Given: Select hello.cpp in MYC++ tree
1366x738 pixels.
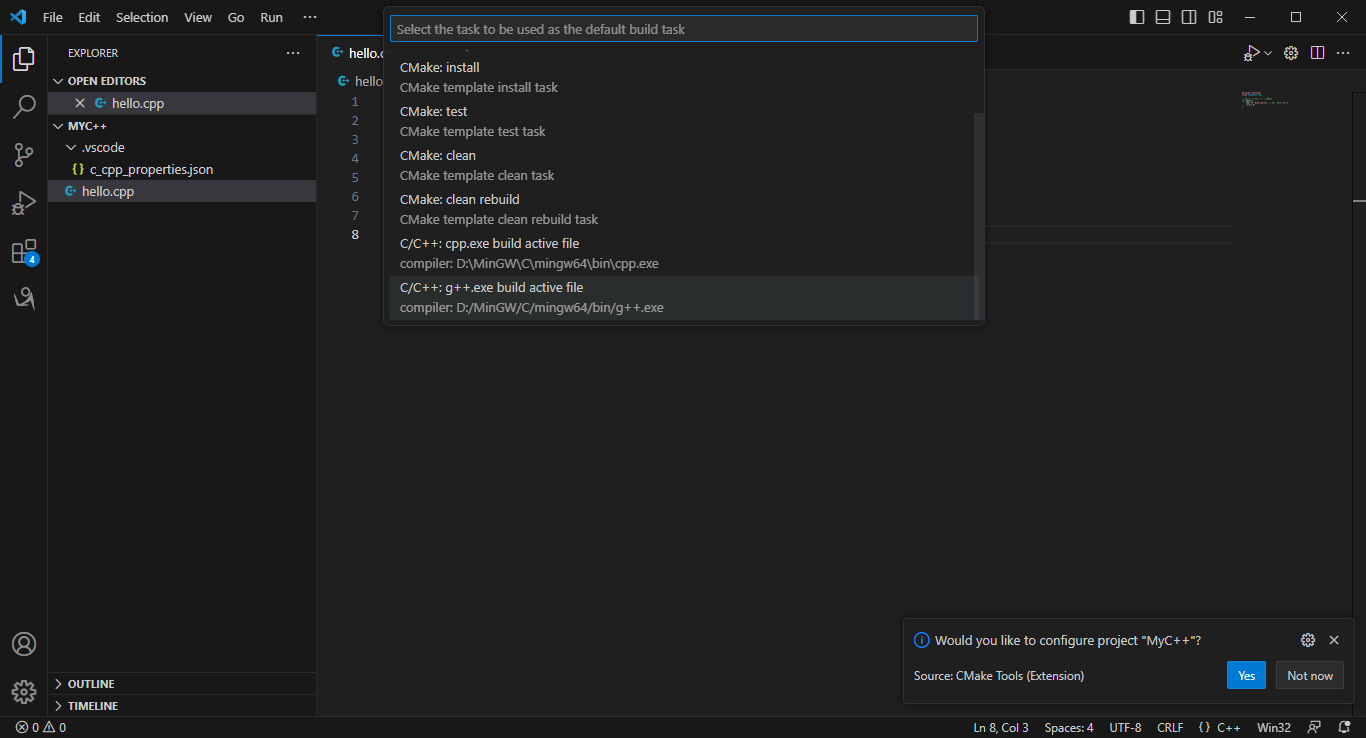Looking at the screenshot, I should pos(182,192).
